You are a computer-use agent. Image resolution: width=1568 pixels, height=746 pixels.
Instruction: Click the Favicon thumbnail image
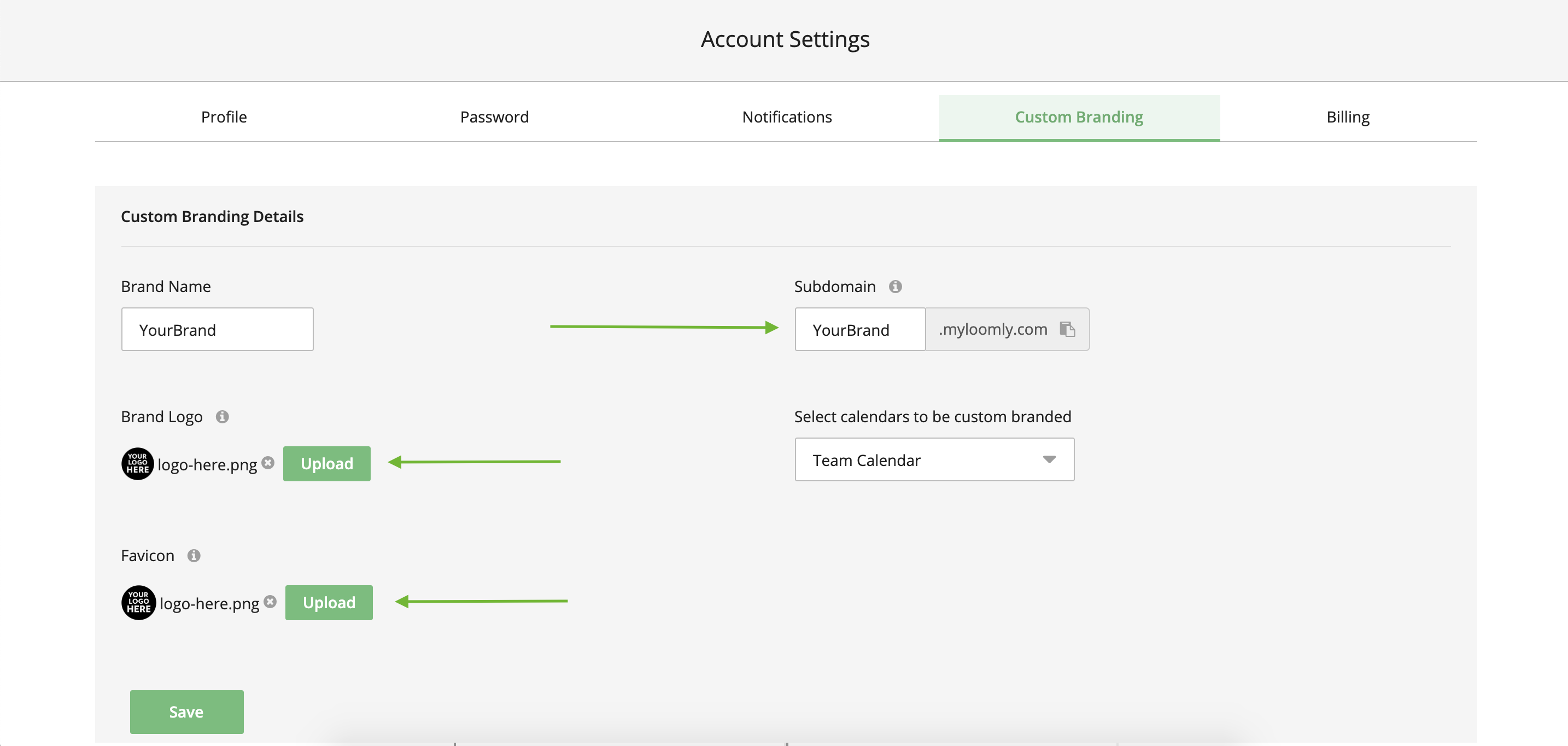click(139, 602)
